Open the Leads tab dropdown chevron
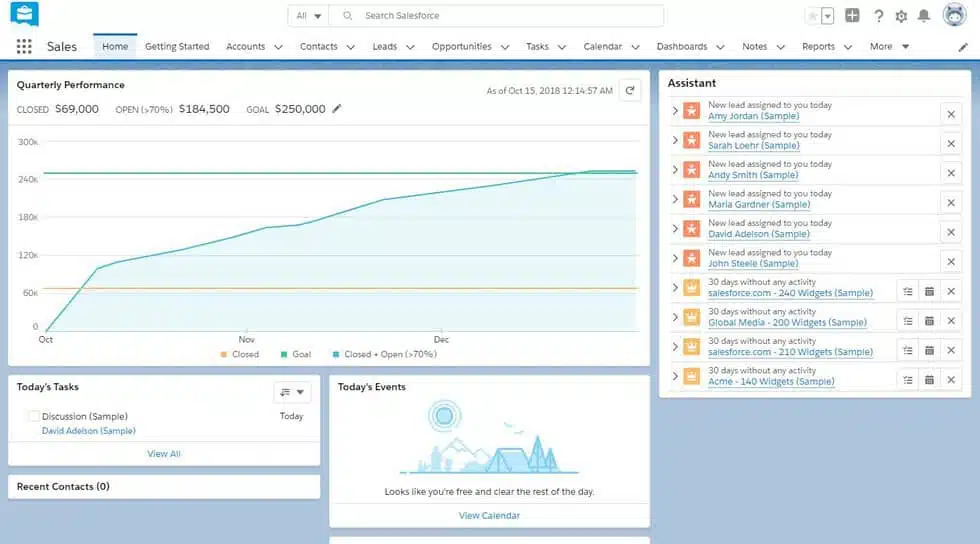 (x=410, y=47)
